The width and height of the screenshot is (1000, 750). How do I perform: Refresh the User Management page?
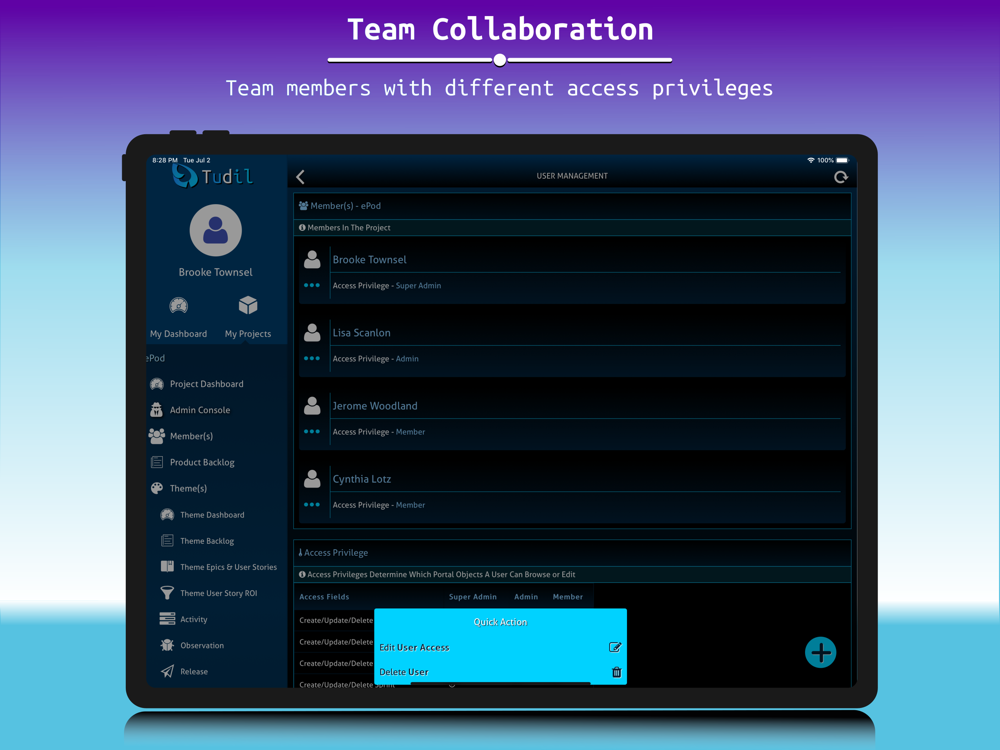841,177
